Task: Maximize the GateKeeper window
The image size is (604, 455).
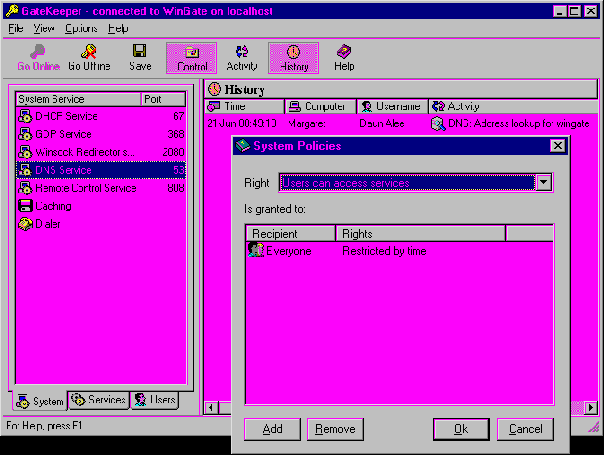Action: (575, 11)
